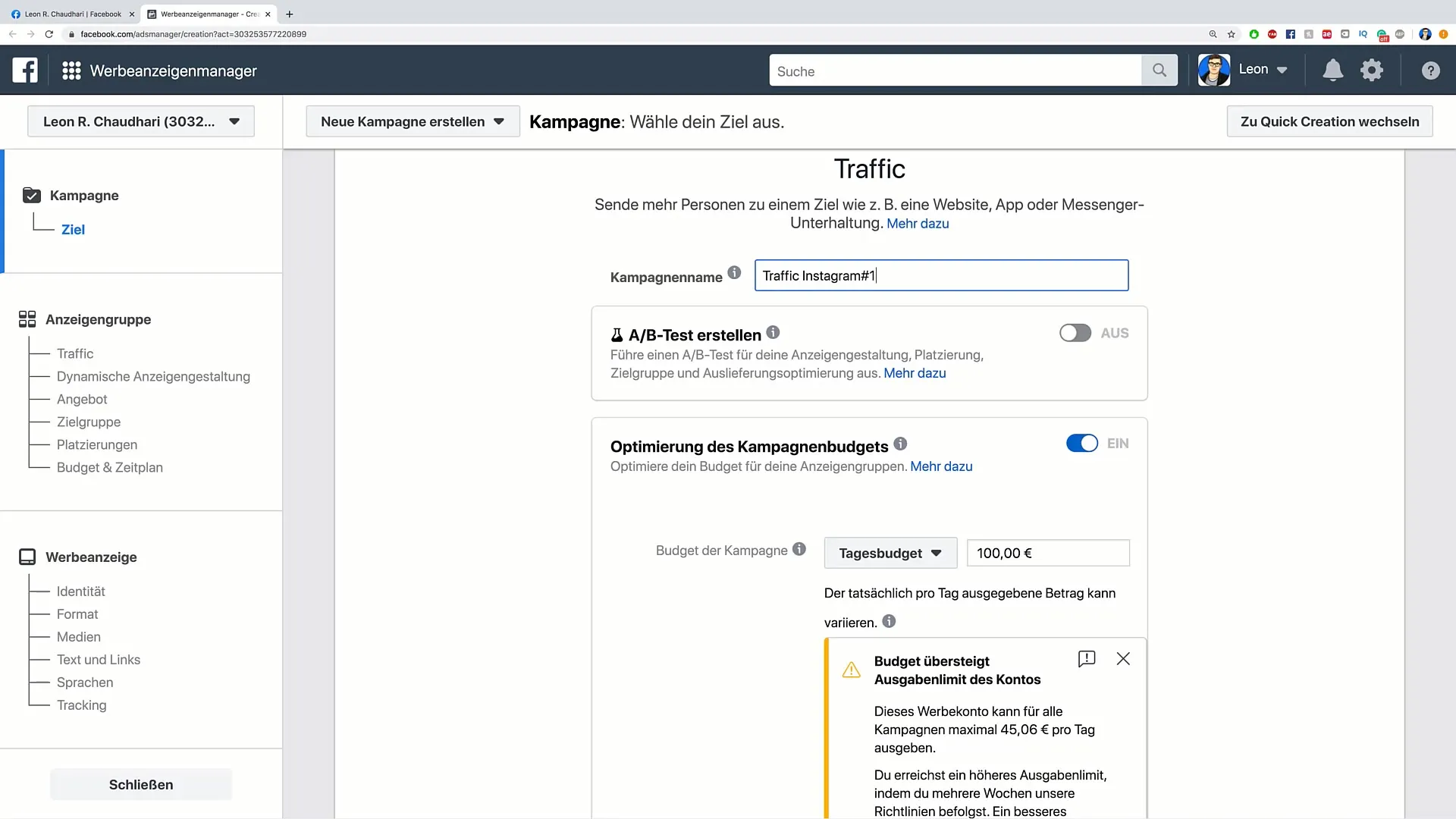Select Sprachen in sidebar
The image size is (1456, 819).
click(85, 682)
